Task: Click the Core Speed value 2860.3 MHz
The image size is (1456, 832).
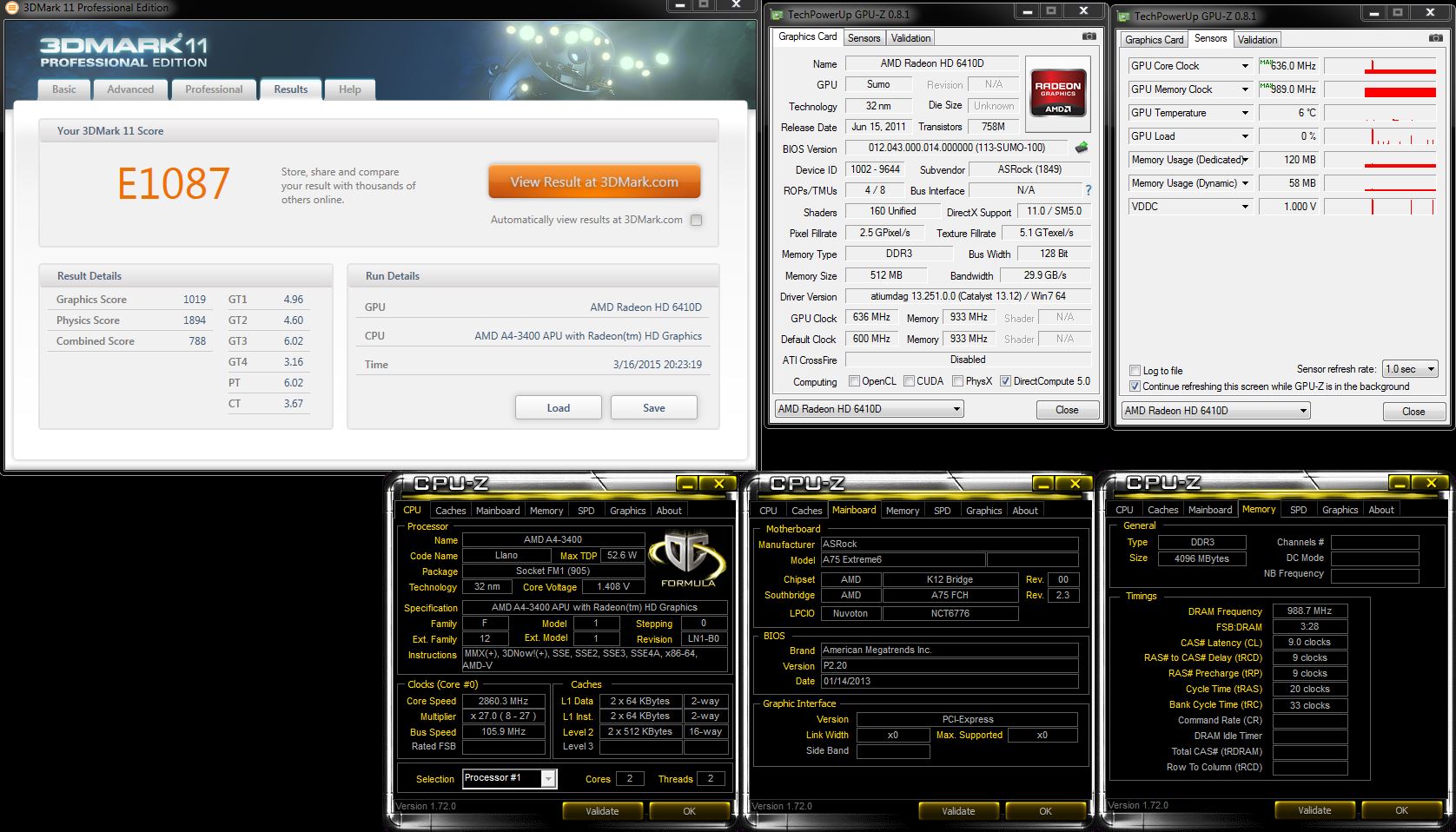Action: coord(503,701)
